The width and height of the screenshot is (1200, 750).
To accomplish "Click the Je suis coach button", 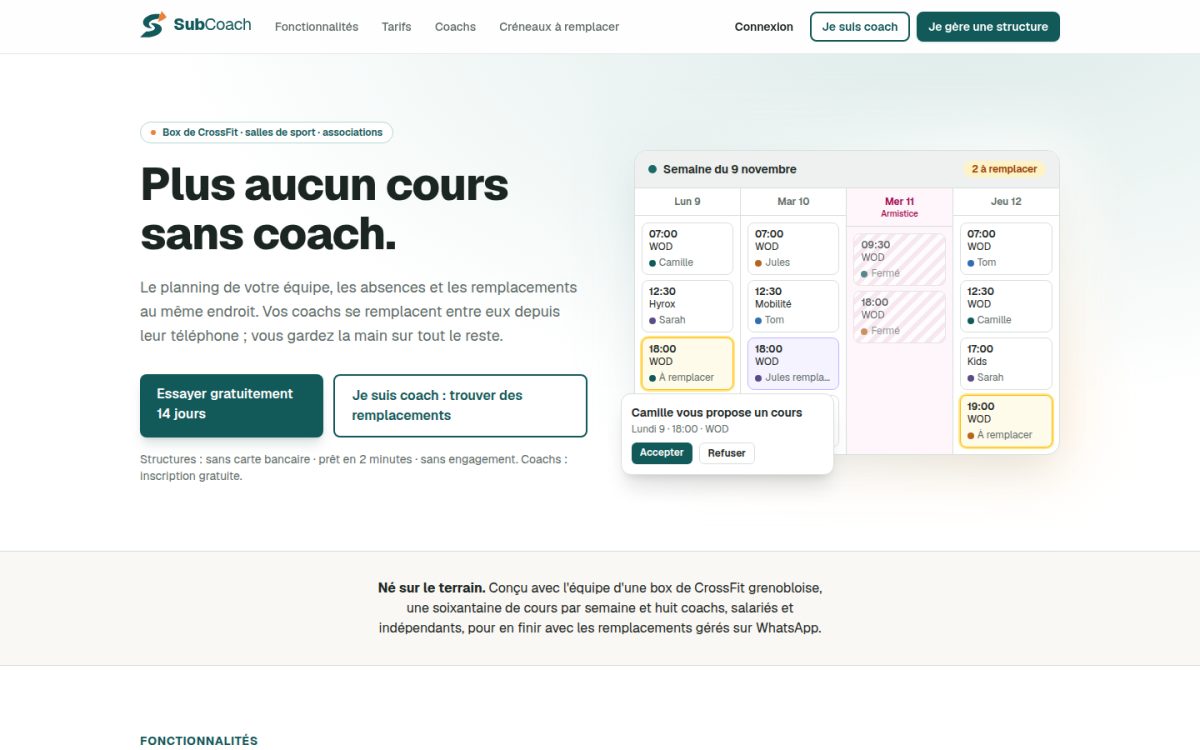I will coord(860,27).
